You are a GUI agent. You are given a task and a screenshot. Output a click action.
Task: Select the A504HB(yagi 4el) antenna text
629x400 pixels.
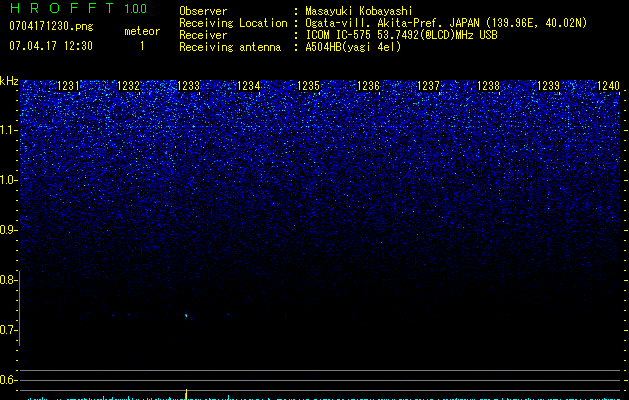353,47
